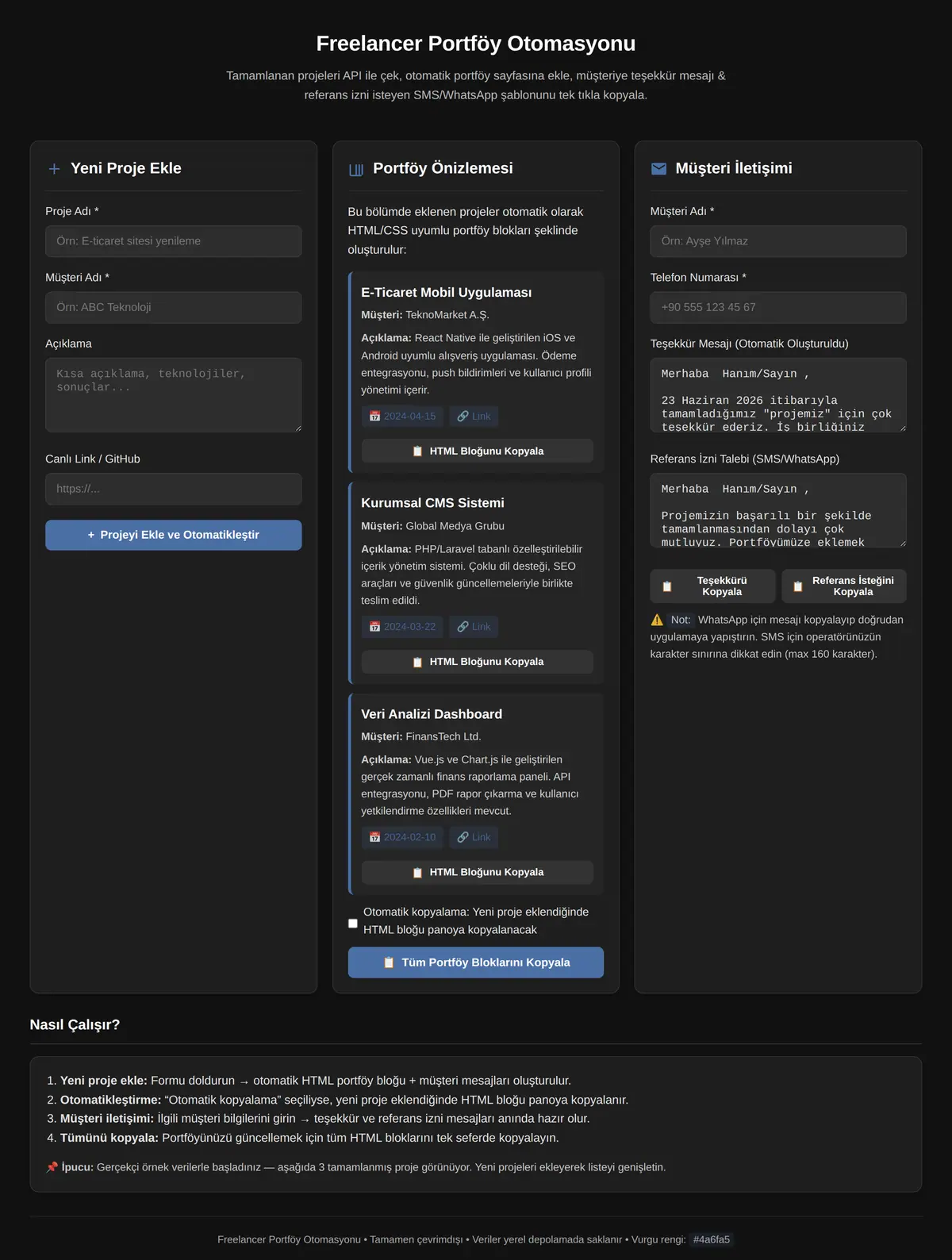Image resolution: width=952 pixels, height=1260 pixels.
Task: Copy HTML block for E-Ticaret Mobil Uygulaması
Action: (x=478, y=451)
